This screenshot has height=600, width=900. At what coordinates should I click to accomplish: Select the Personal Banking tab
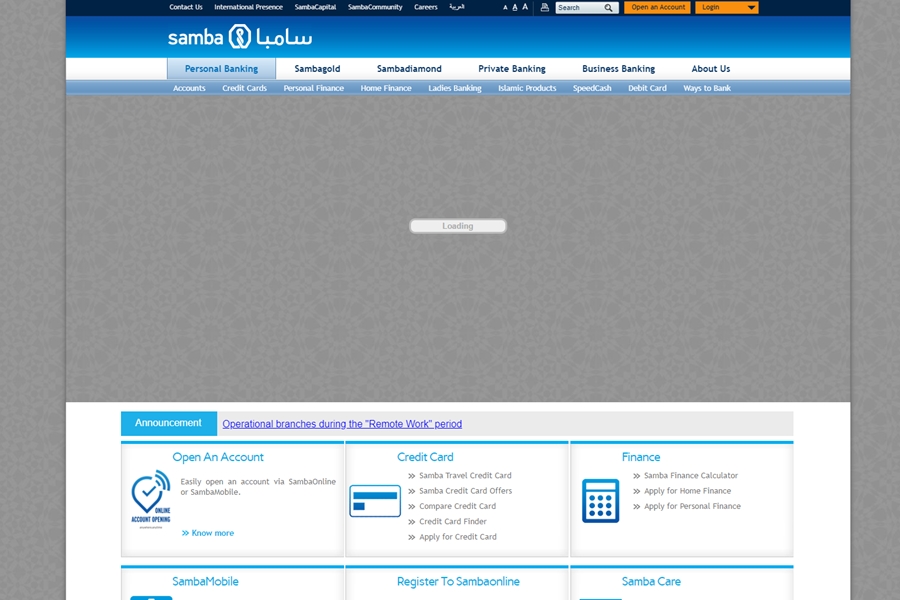point(222,69)
